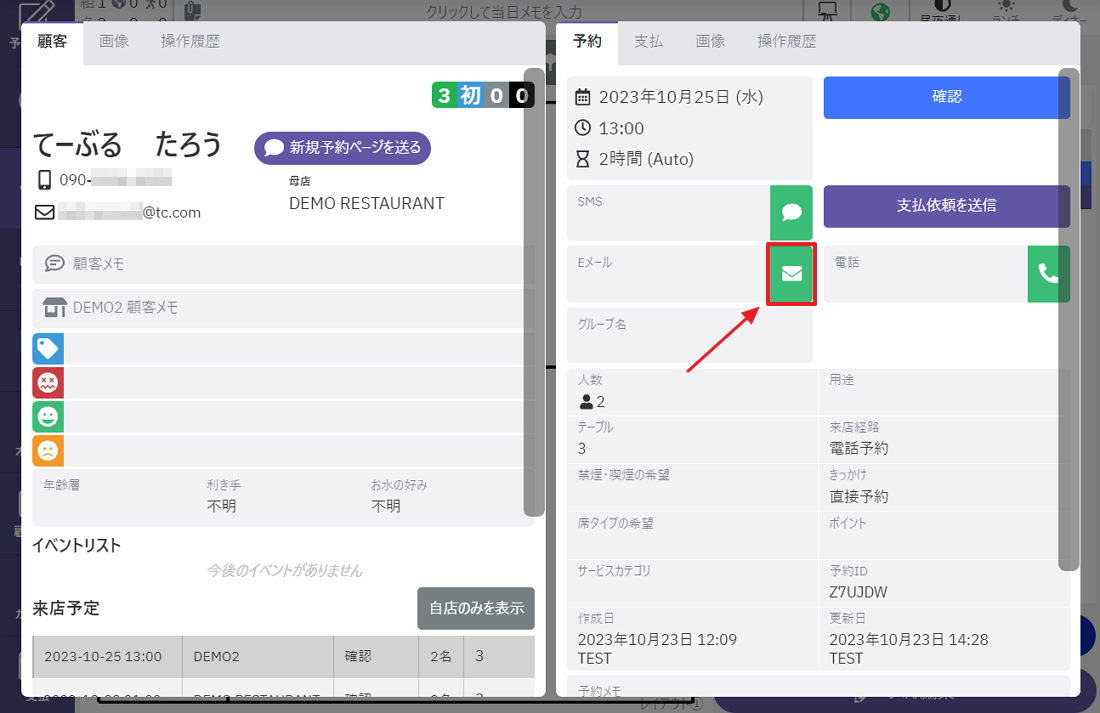
Task: Open the customer 画像 tab
Action: [114, 42]
